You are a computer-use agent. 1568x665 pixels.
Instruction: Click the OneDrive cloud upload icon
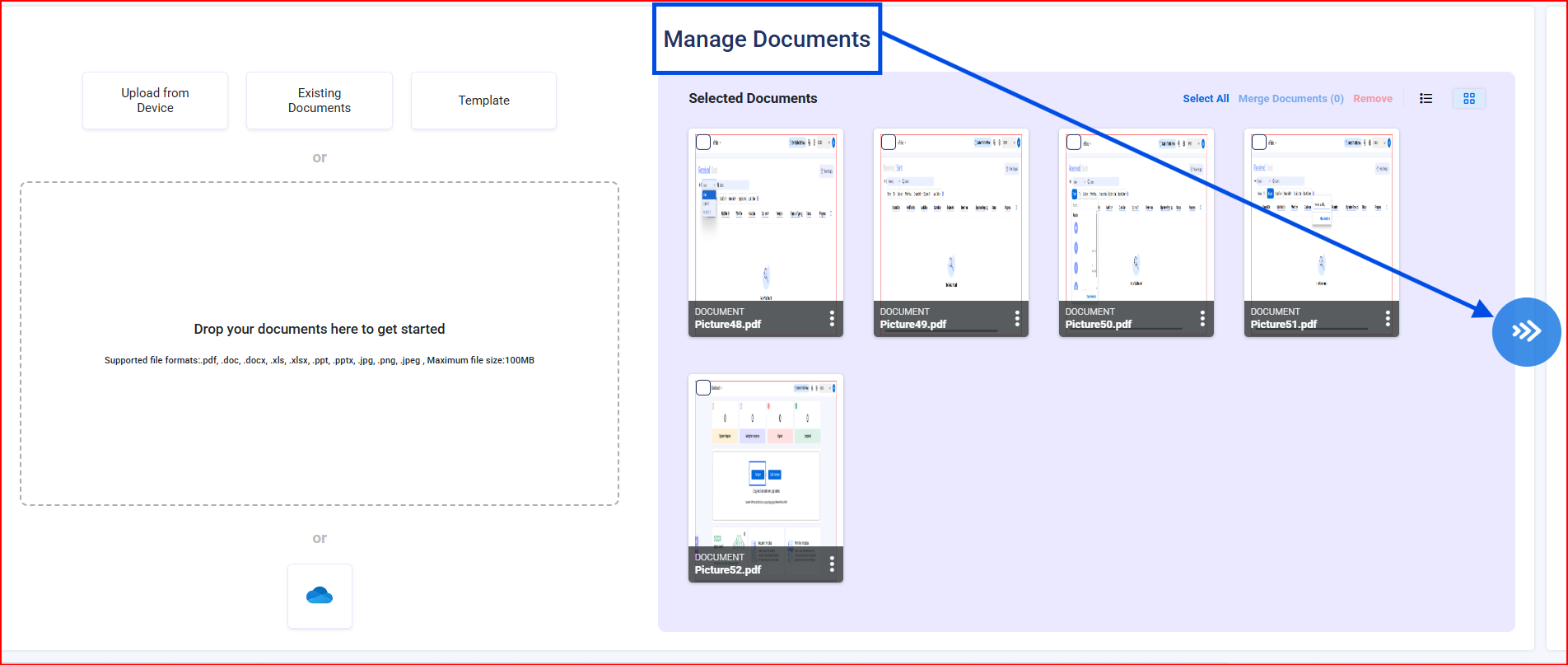pyautogui.click(x=320, y=596)
